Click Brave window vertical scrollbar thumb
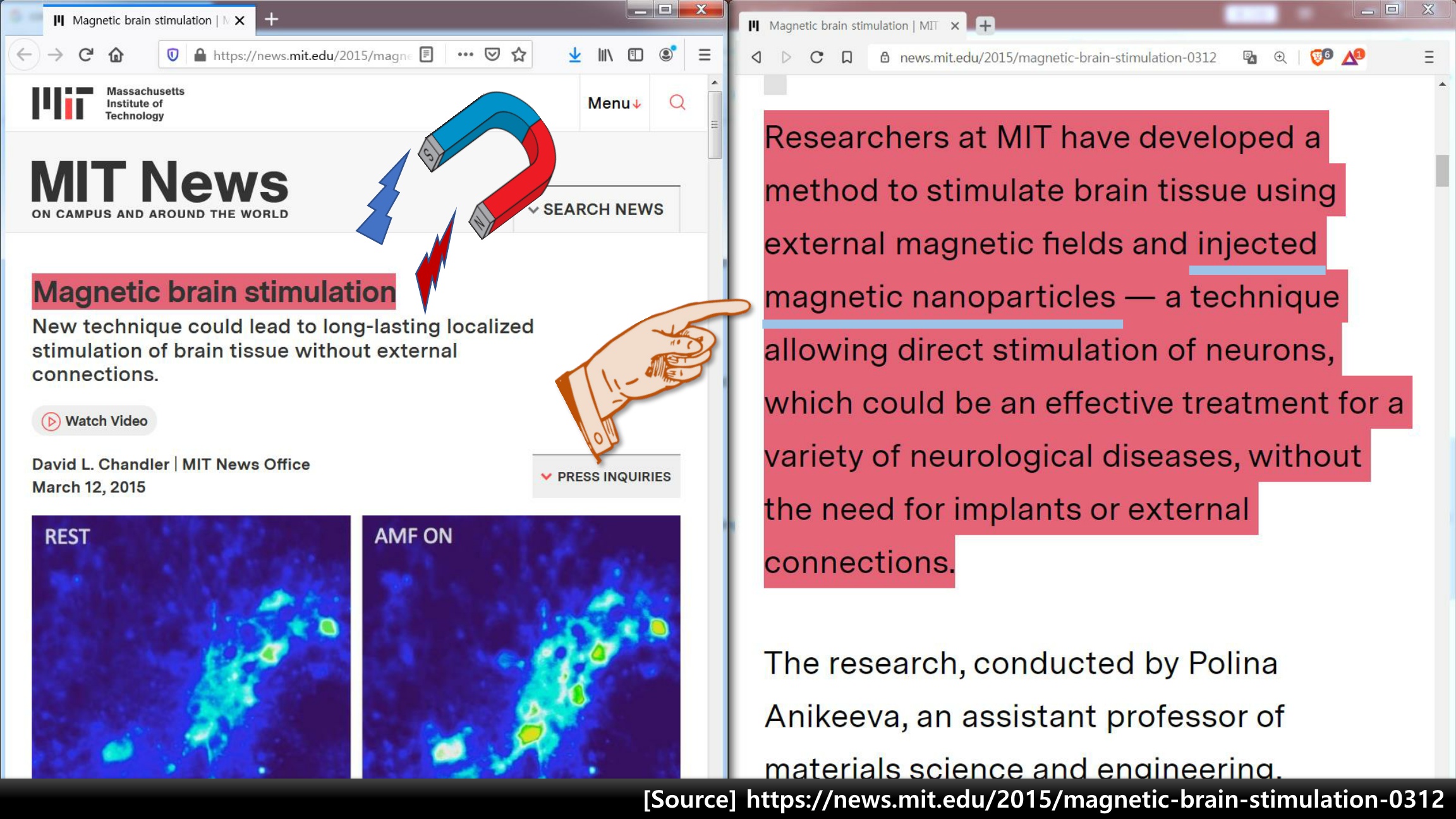Image resolution: width=1456 pixels, height=819 pixels. (x=1442, y=171)
